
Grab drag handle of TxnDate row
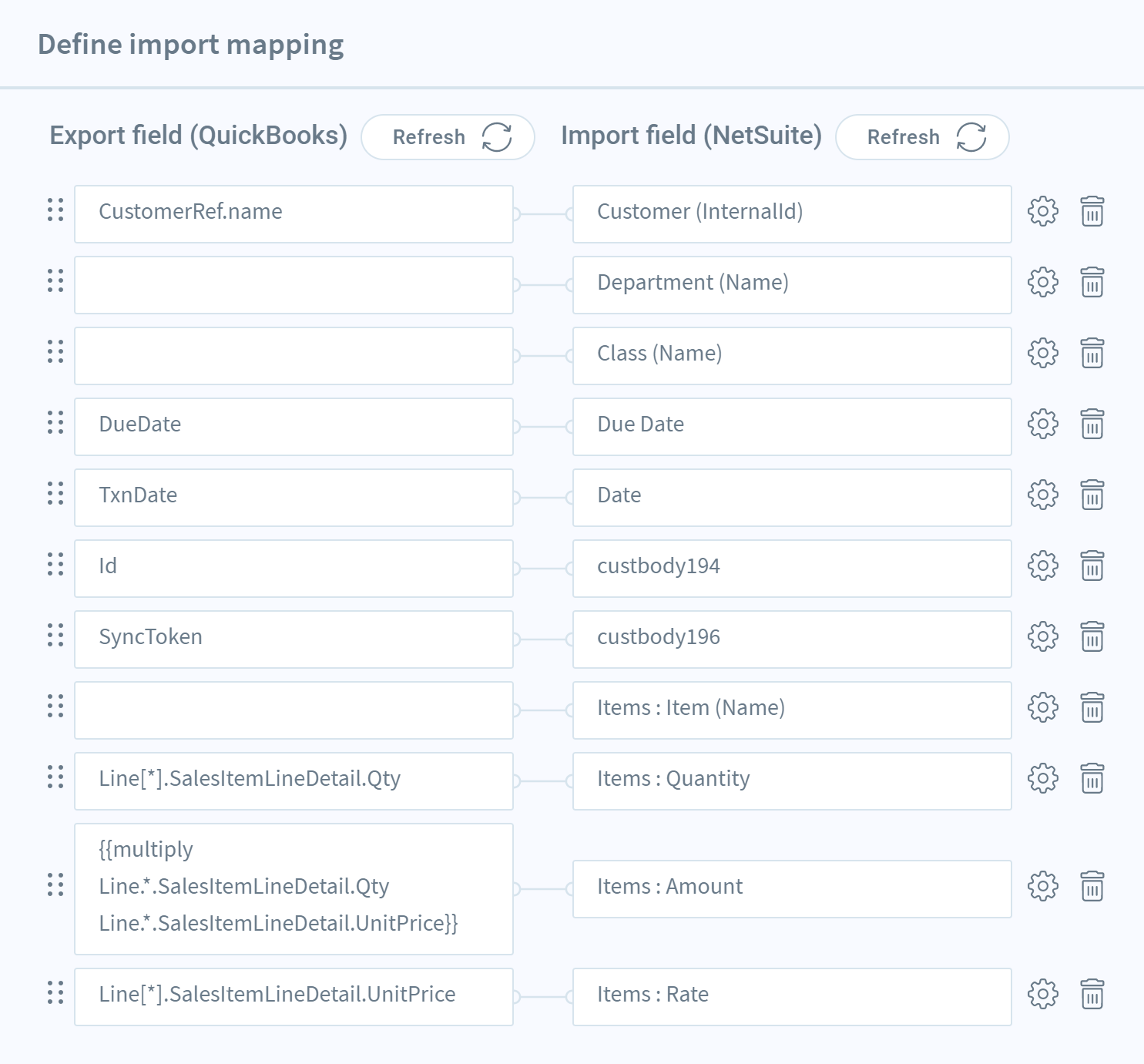coord(55,493)
